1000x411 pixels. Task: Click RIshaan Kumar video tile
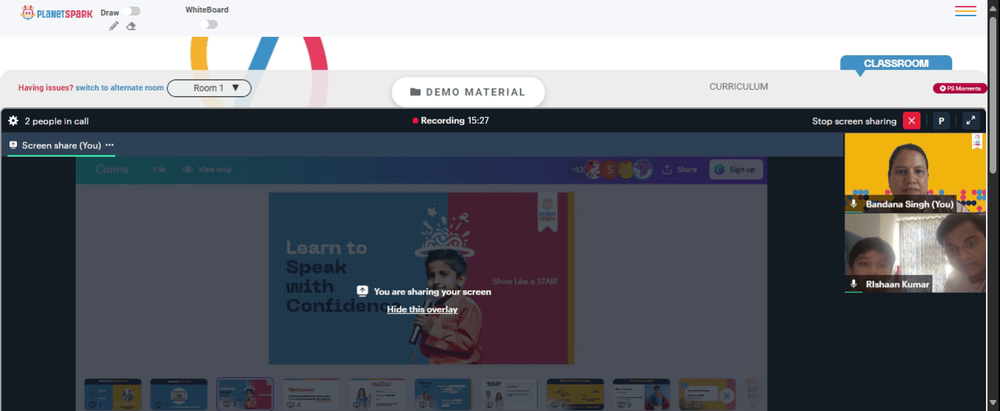coord(915,253)
